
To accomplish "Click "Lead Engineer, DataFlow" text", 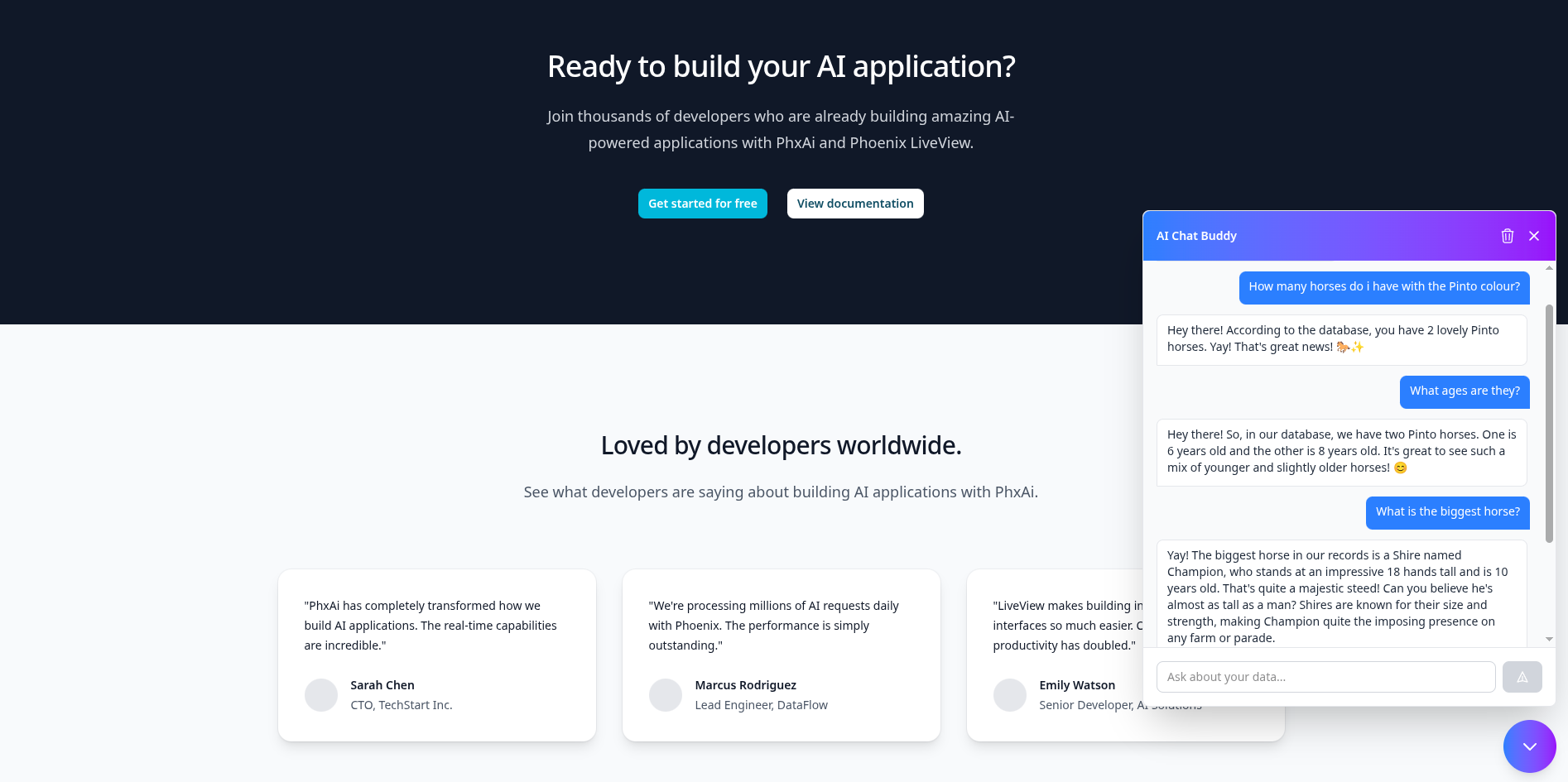I will (762, 705).
